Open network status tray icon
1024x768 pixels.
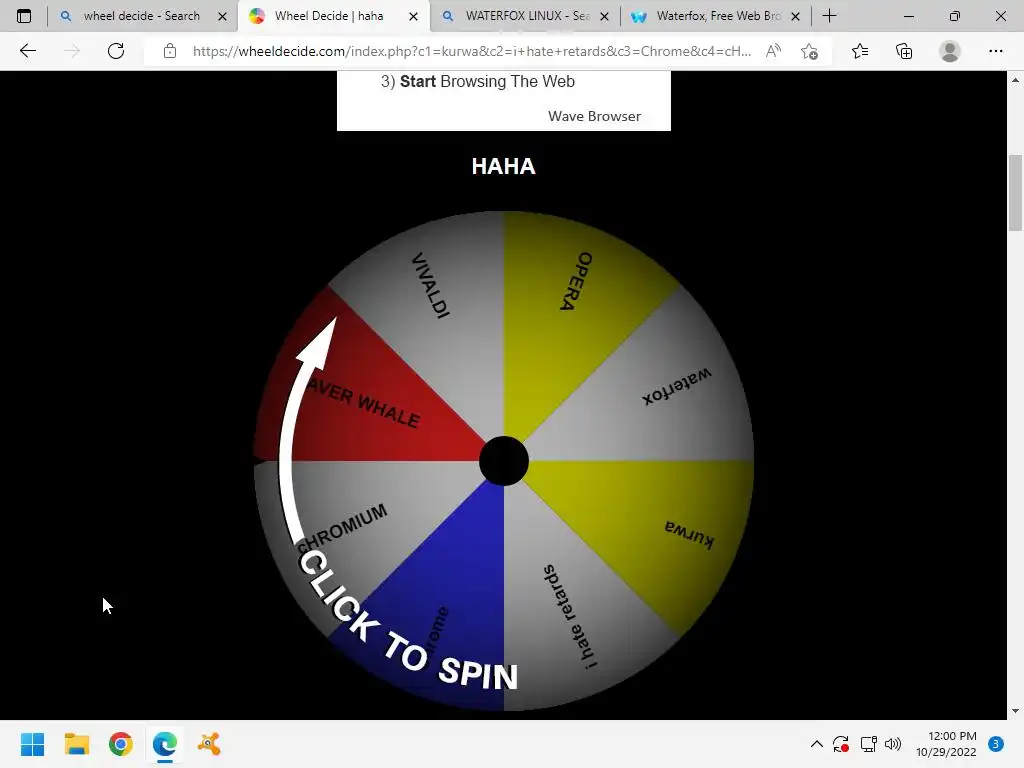868,744
